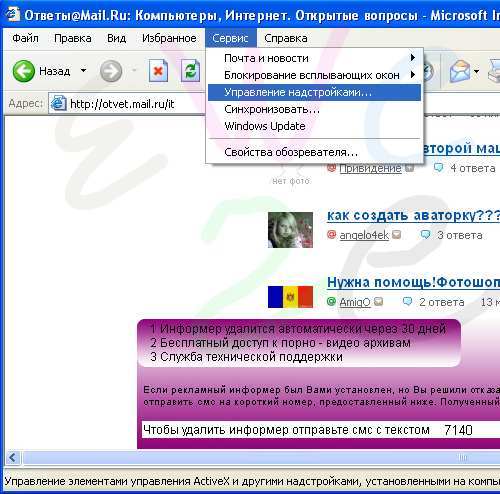Click the 4 ответа answers count
The image size is (500, 494).
click(x=473, y=168)
